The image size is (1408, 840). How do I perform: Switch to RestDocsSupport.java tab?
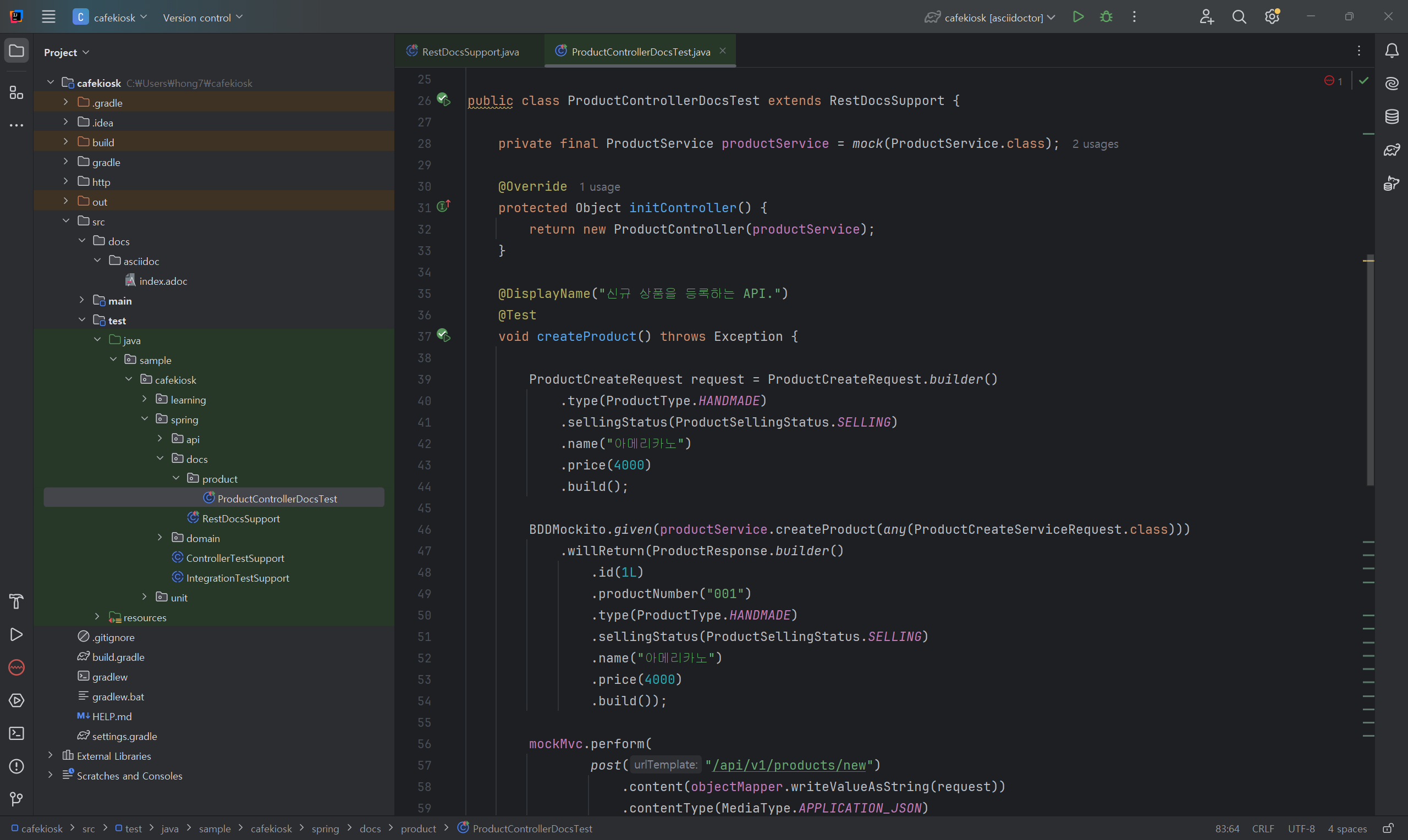pyautogui.click(x=469, y=52)
